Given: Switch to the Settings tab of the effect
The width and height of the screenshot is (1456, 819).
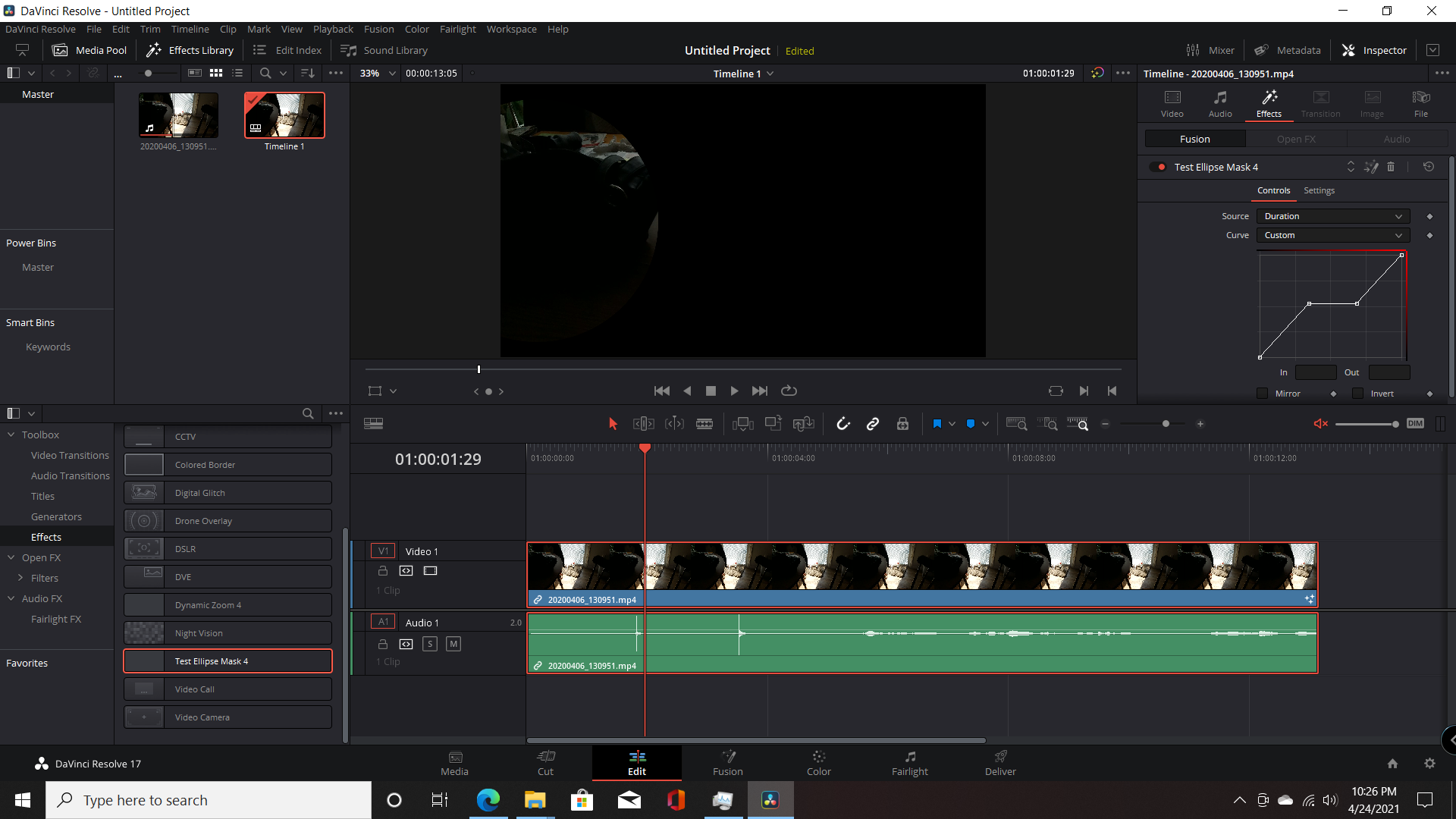Looking at the screenshot, I should (1319, 190).
